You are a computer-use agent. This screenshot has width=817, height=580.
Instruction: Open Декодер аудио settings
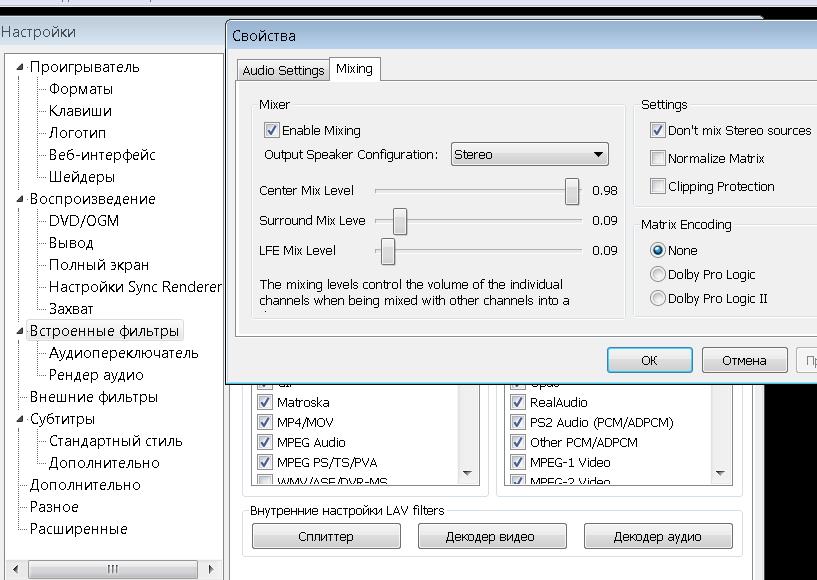pos(657,536)
